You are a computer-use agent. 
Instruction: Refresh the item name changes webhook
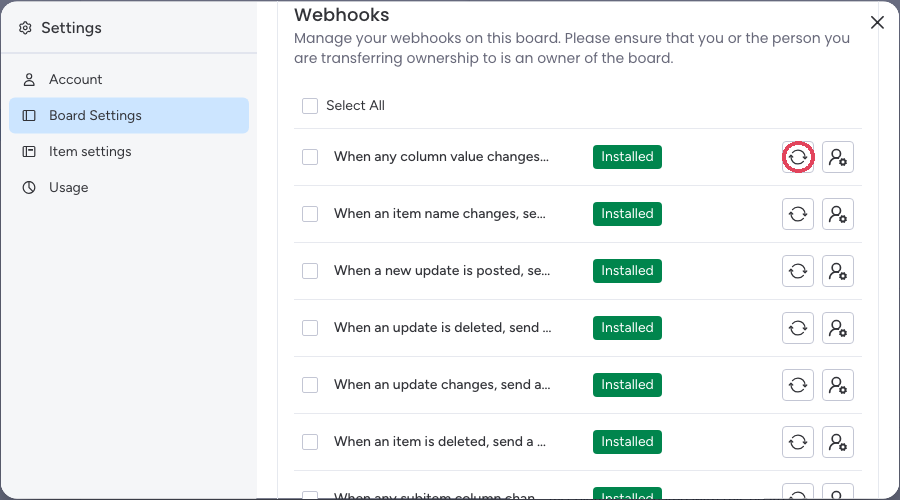798,214
